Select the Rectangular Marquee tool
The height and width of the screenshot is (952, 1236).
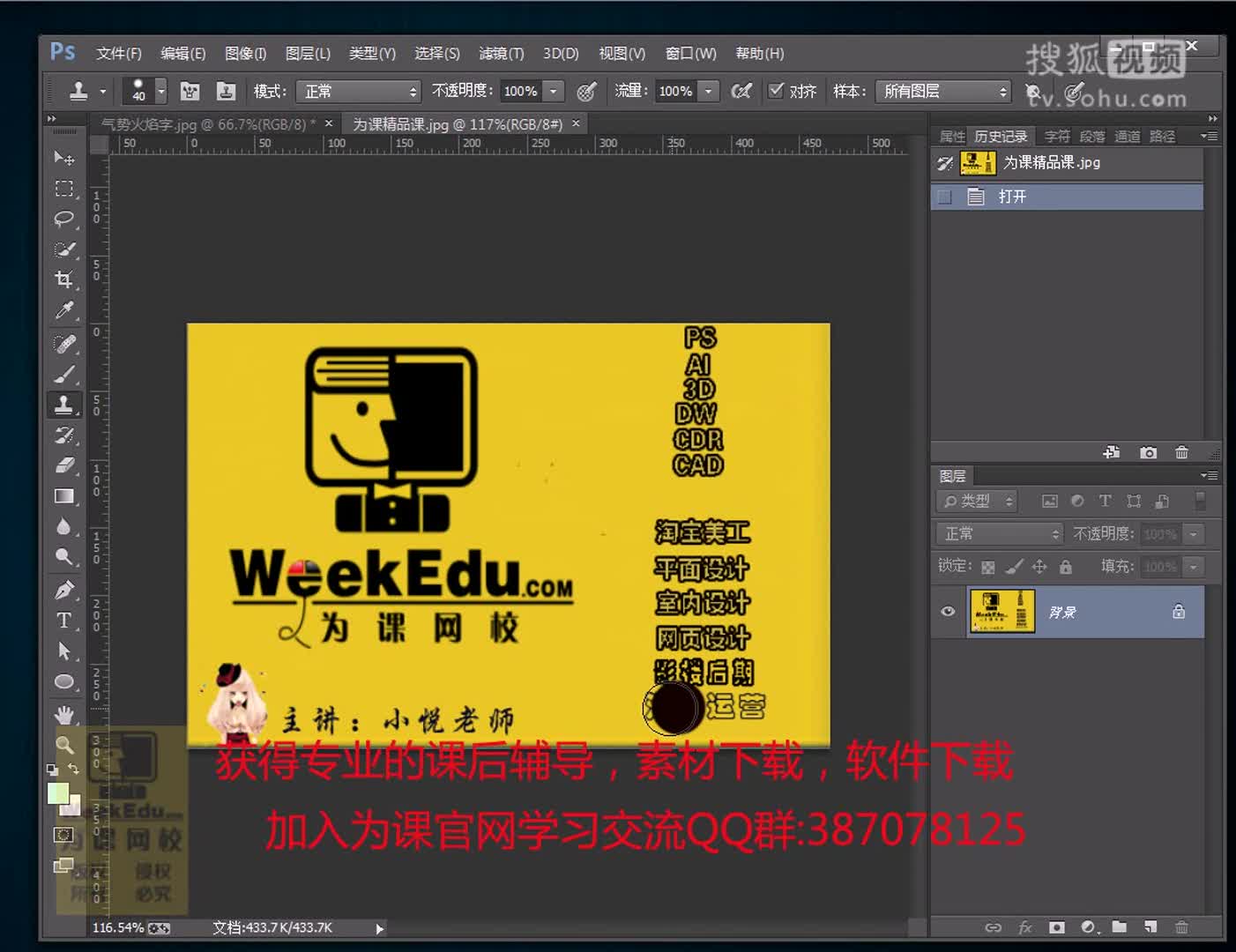[63, 188]
